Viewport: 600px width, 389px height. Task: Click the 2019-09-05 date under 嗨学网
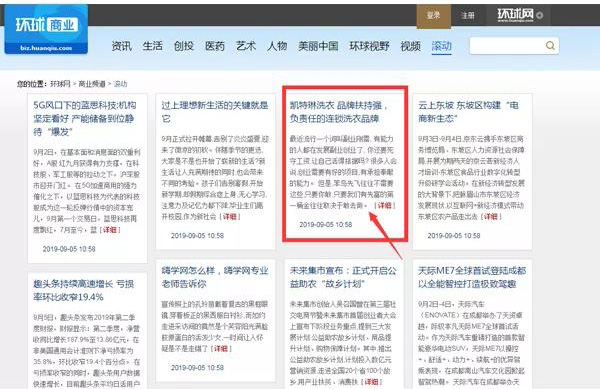pos(197,368)
